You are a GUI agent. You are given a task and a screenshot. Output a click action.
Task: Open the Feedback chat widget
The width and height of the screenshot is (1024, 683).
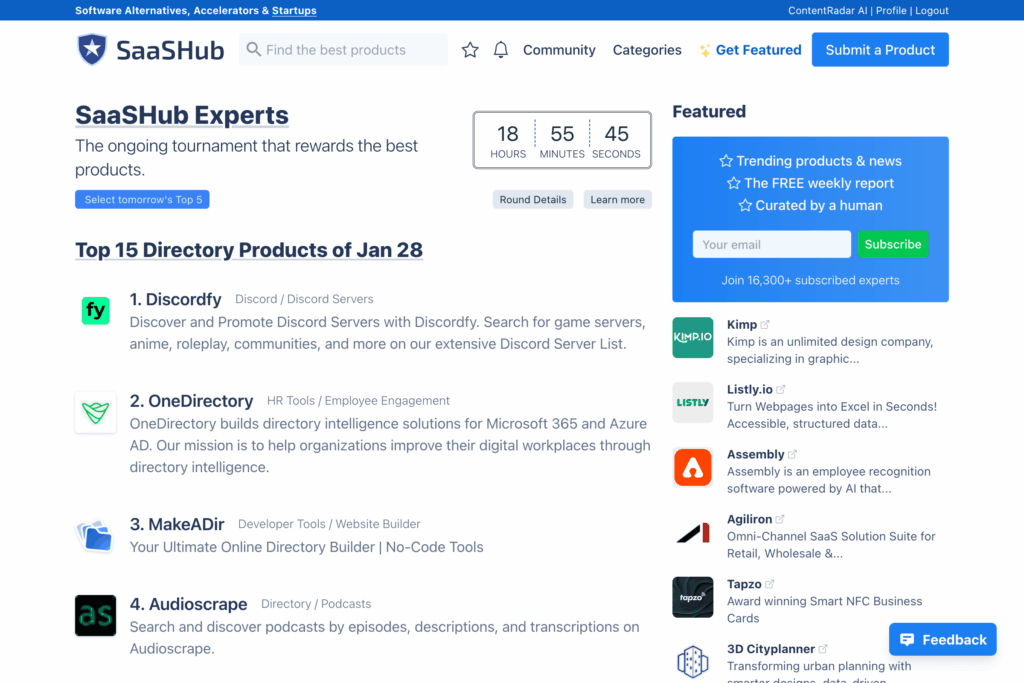tap(942, 640)
